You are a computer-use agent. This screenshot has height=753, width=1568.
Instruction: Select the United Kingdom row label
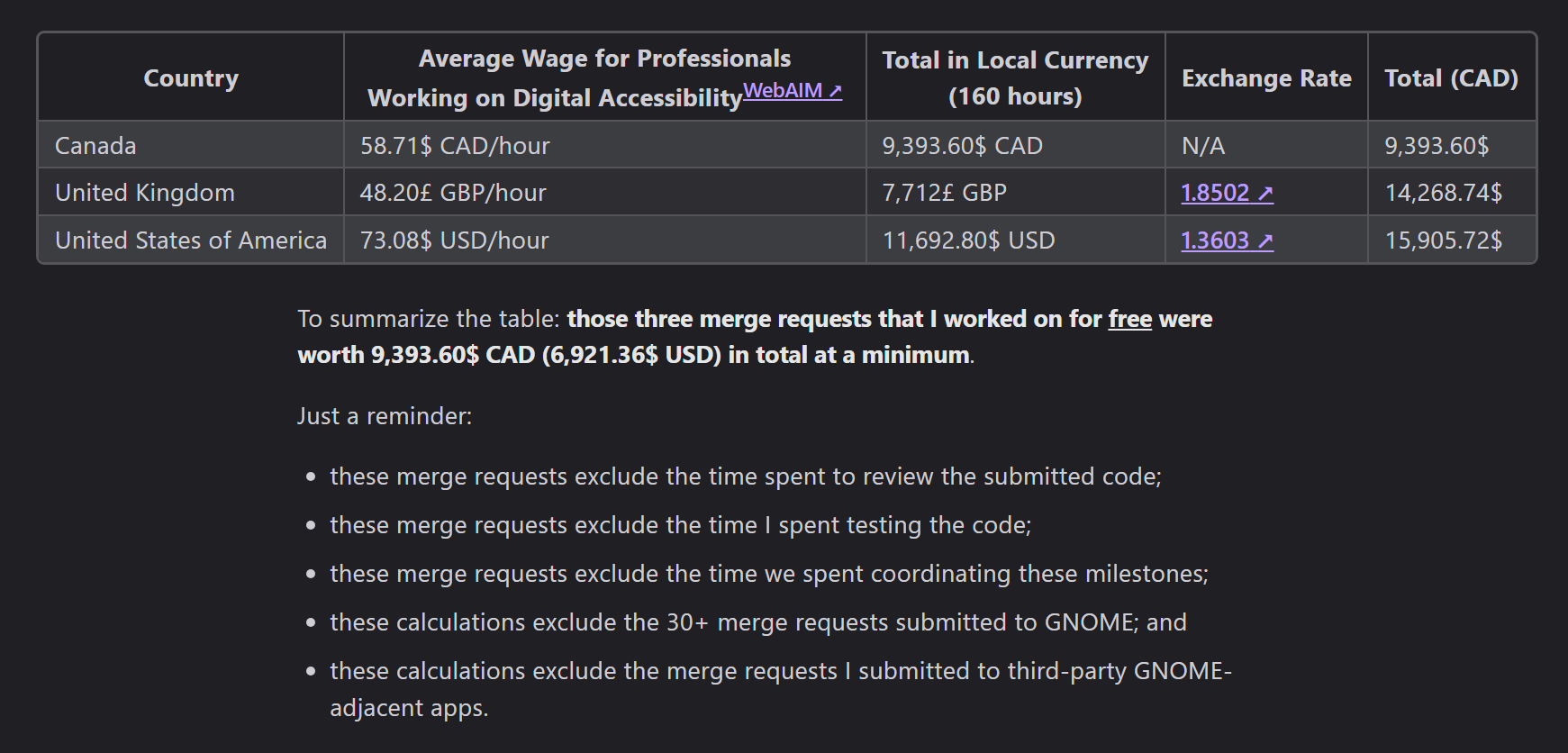[x=145, y=193]
